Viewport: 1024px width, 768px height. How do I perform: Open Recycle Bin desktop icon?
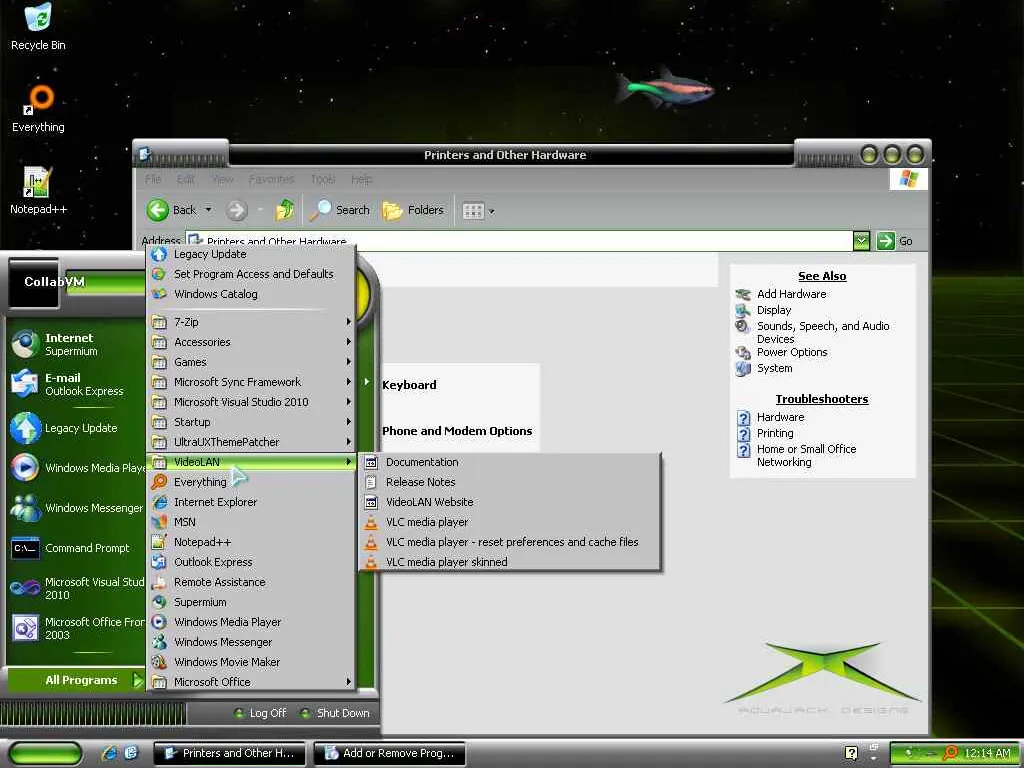click(x=38, y=27)
